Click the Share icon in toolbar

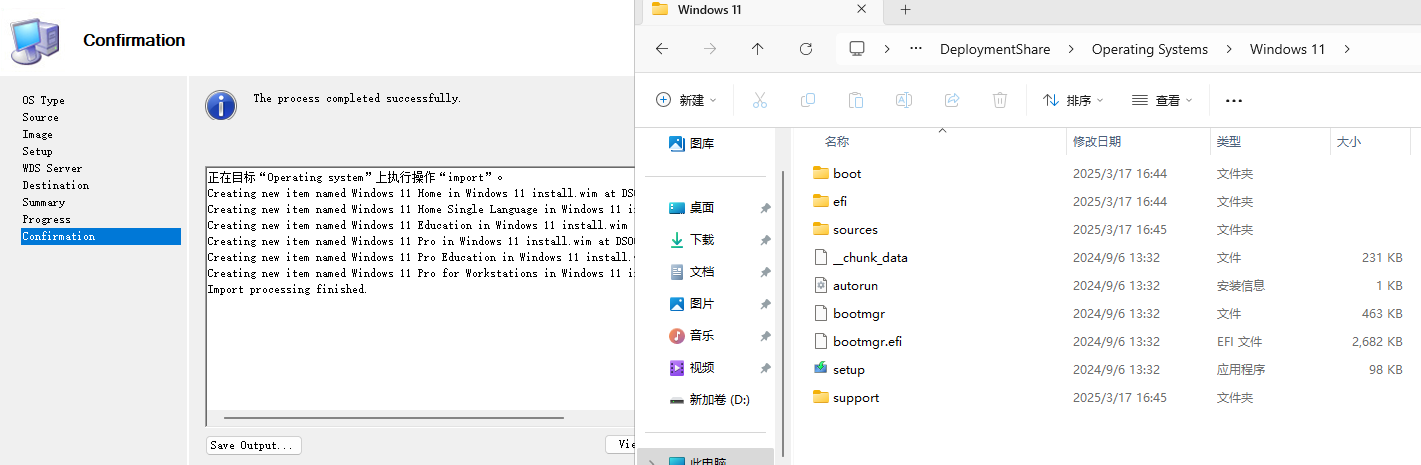pos(952,100)
